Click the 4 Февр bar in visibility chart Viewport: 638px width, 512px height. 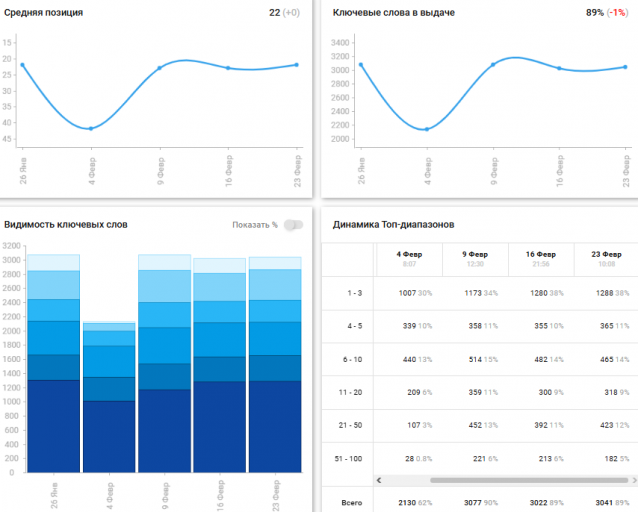coord(109,397)
